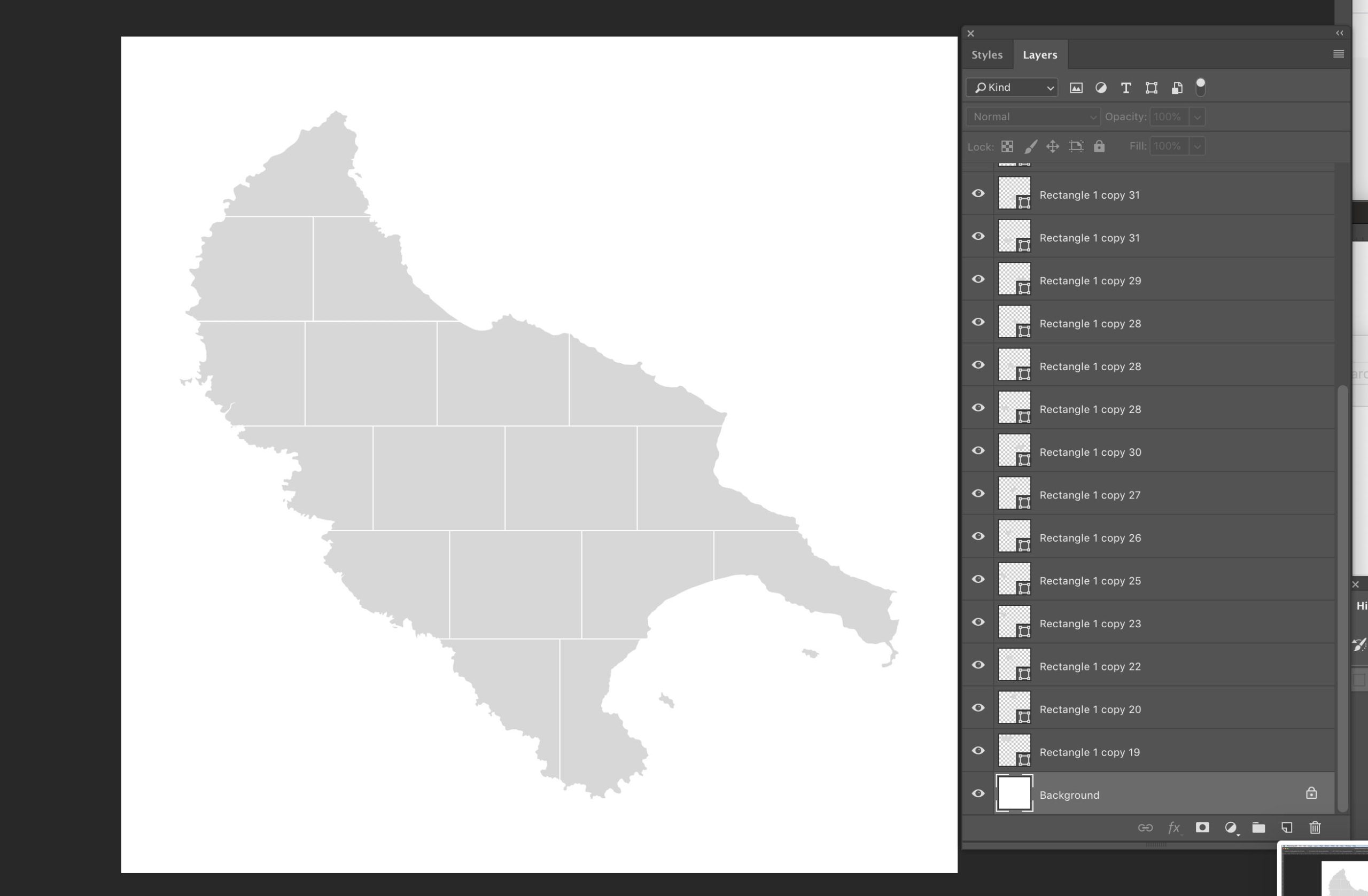Filter layers by shape layers icon
1368x896 pixels.
(x=1151, y=88)
